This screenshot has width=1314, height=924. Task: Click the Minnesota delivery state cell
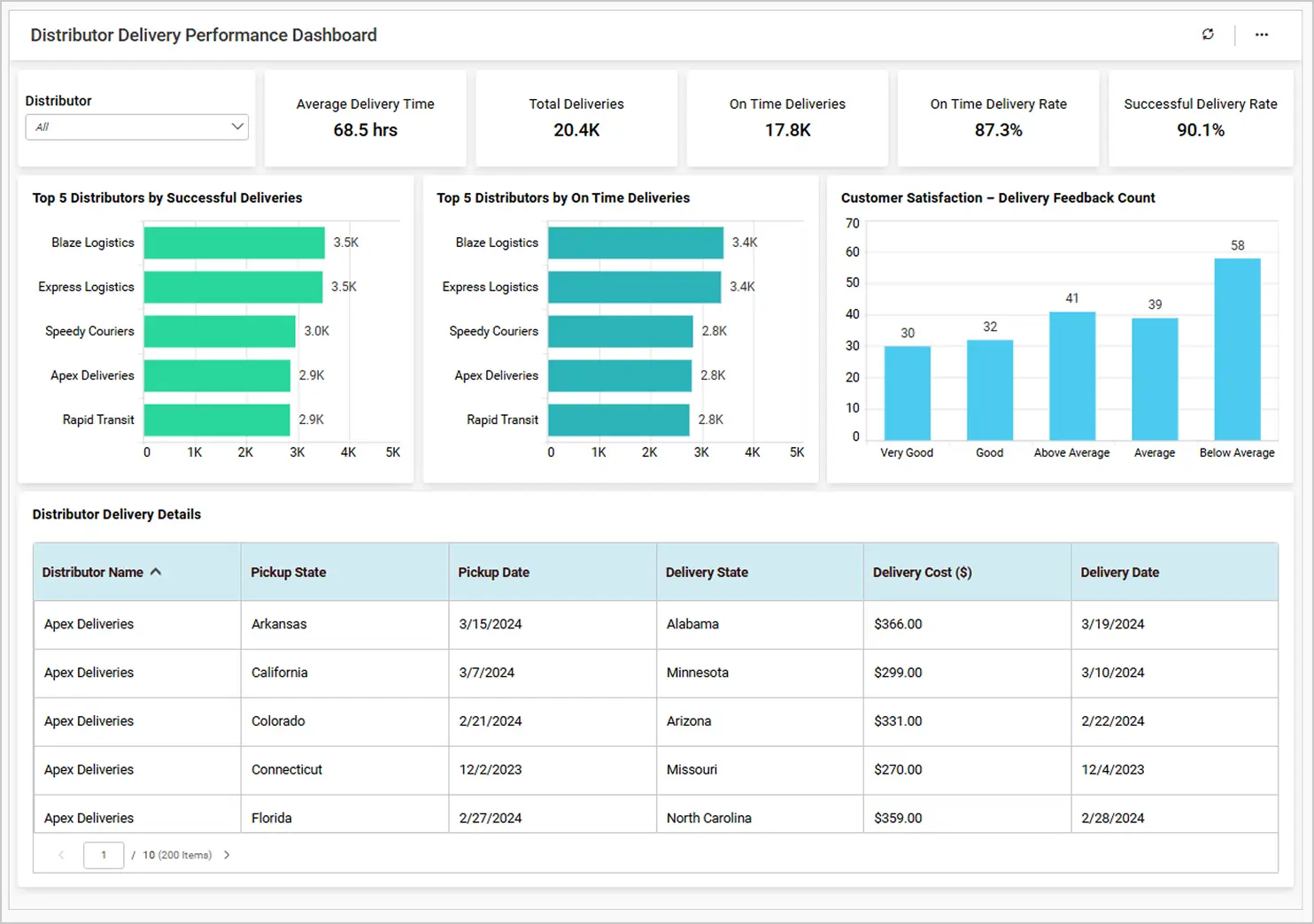point(760,674)
